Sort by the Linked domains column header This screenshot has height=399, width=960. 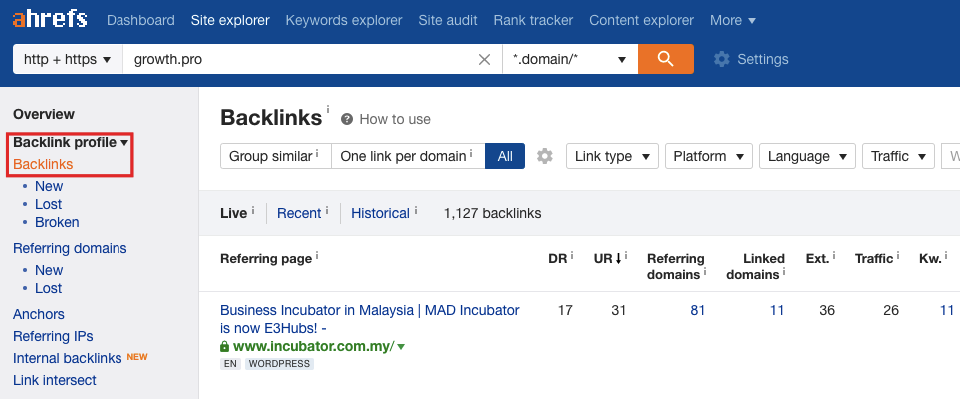pos(756,267)
